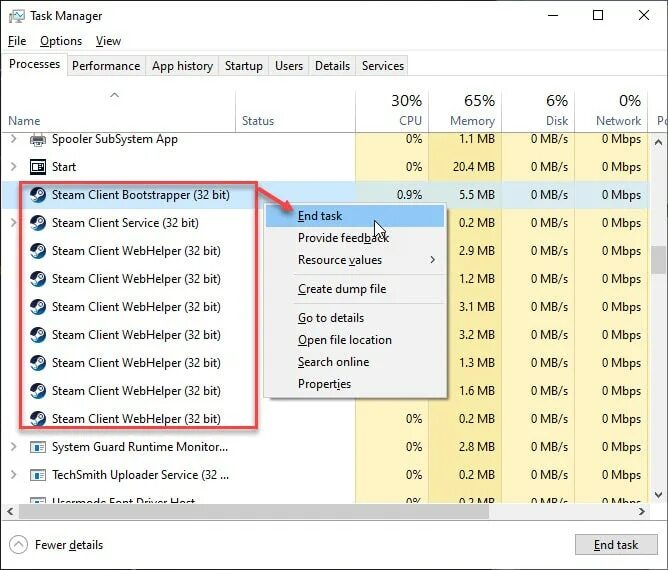This screenshot has height=570, width=668.
Task: Switch to the Startup tab
Action: tap(244, 66)
